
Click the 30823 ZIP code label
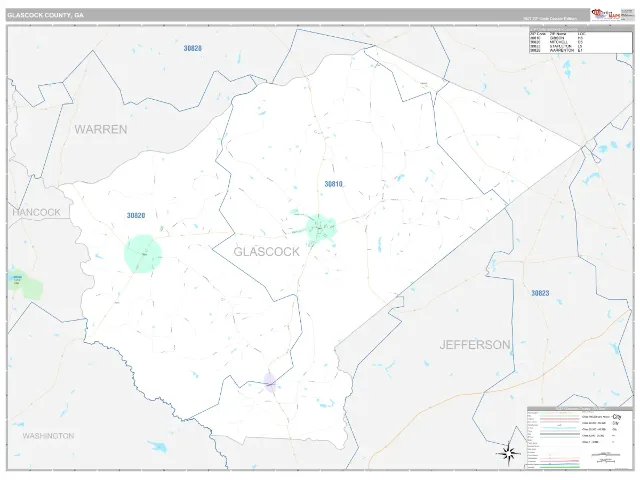coord(540,293)
